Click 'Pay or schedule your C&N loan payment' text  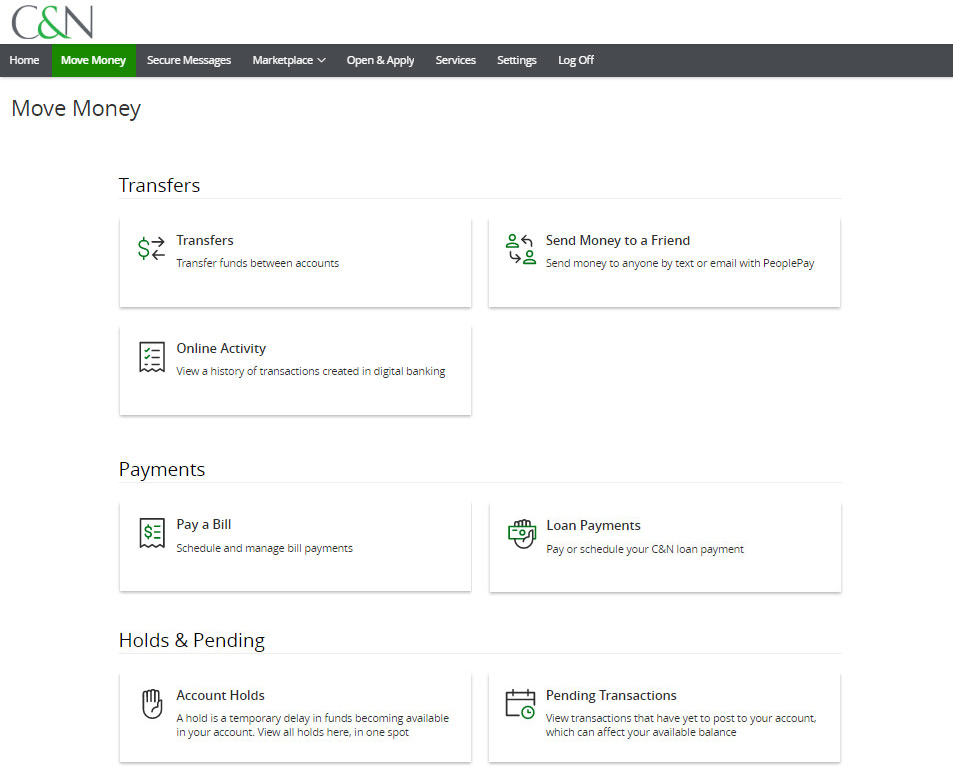[645, 549]
